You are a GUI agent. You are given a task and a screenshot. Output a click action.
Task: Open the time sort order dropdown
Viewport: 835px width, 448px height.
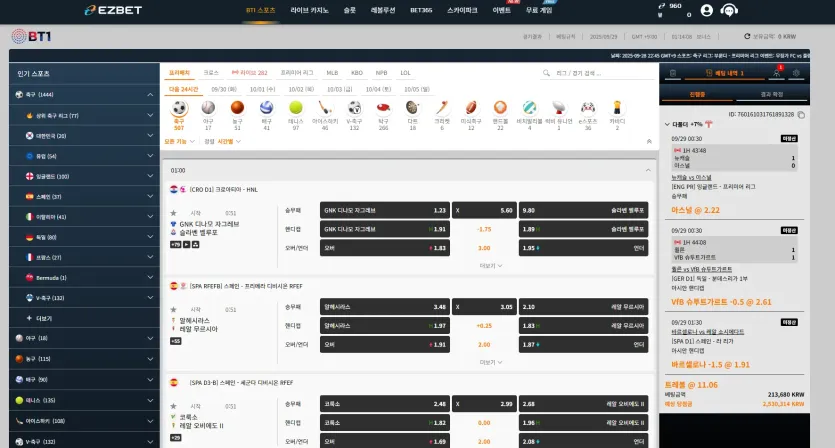point(229,142)
